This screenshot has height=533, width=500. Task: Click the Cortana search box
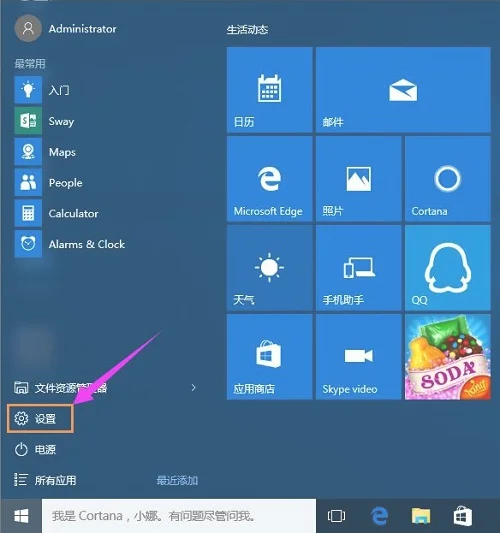(x=179, y=516)
